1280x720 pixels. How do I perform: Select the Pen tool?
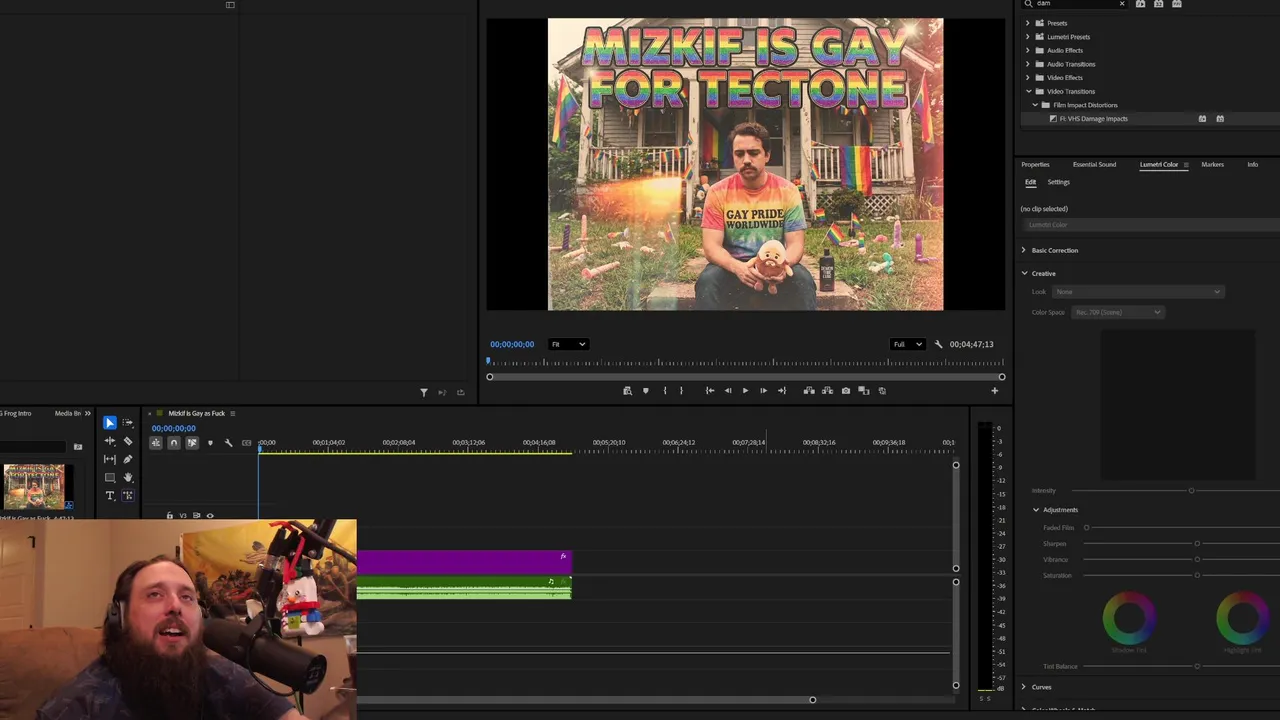(x=128, y=459)
